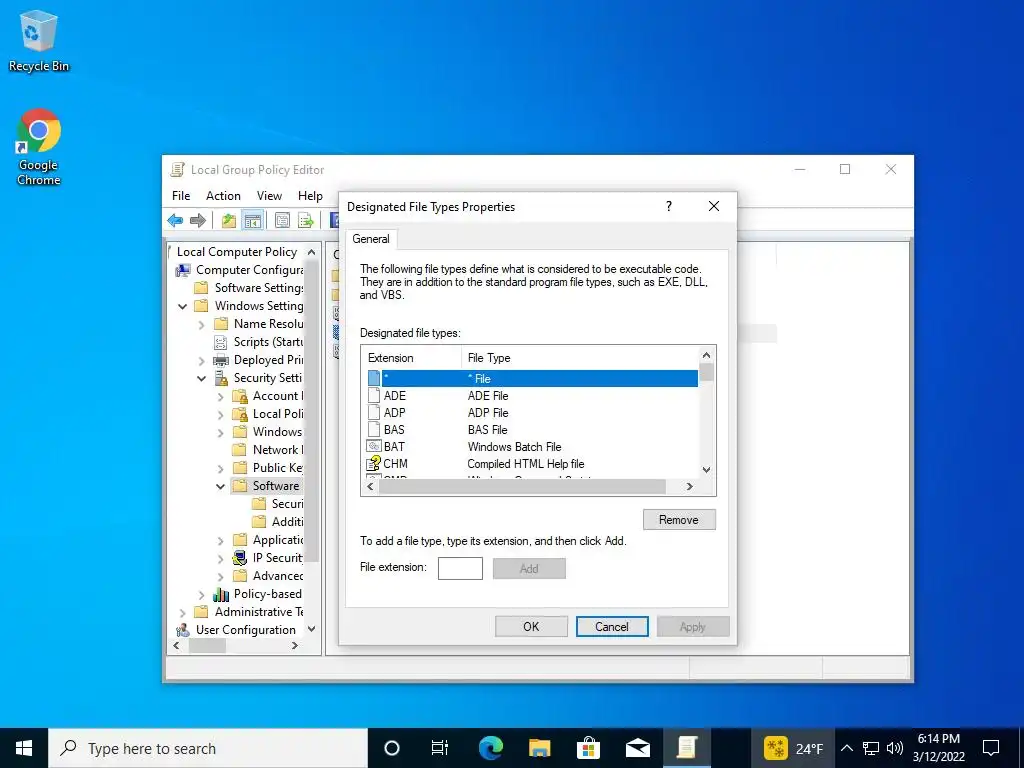Open the File menu
Screen dimensions: 1024x768
(x=181, y=196)
